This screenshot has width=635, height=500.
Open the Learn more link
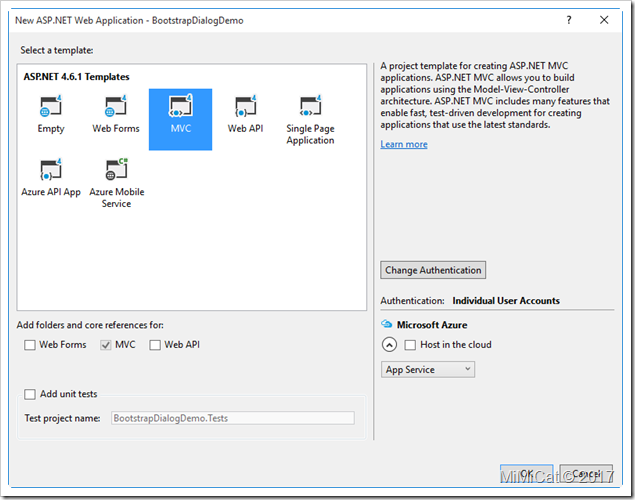coord(404,144)
